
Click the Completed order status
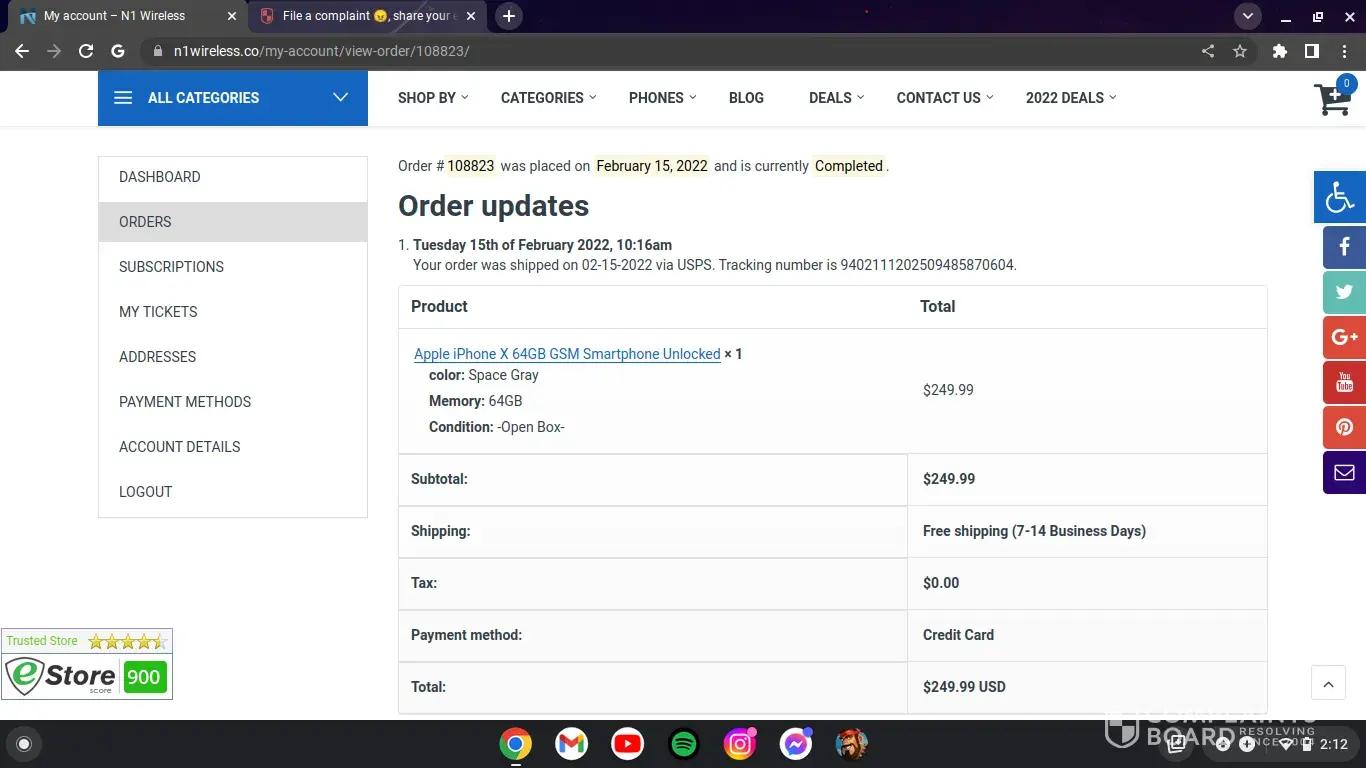click(849, 166)
